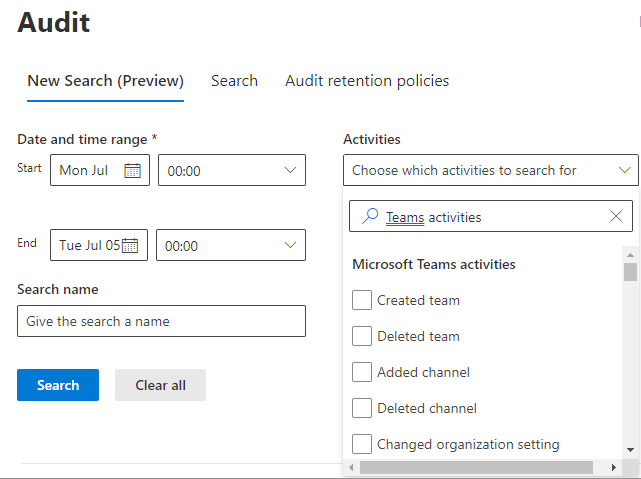
Task: Click the horizontal scrollbar in activities list
Action: coord(475,467)
